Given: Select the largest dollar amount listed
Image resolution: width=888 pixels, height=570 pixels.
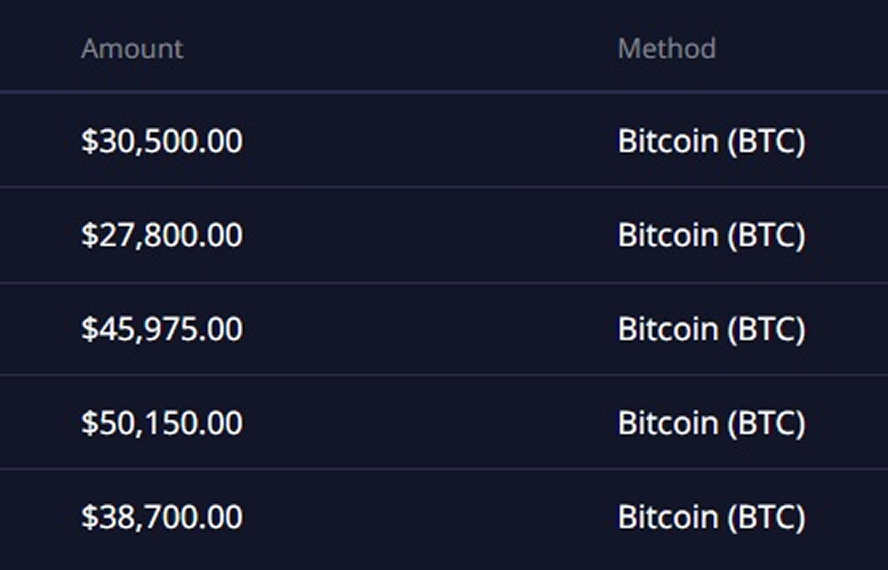Looking at the screenshot, I should [161, 423].
